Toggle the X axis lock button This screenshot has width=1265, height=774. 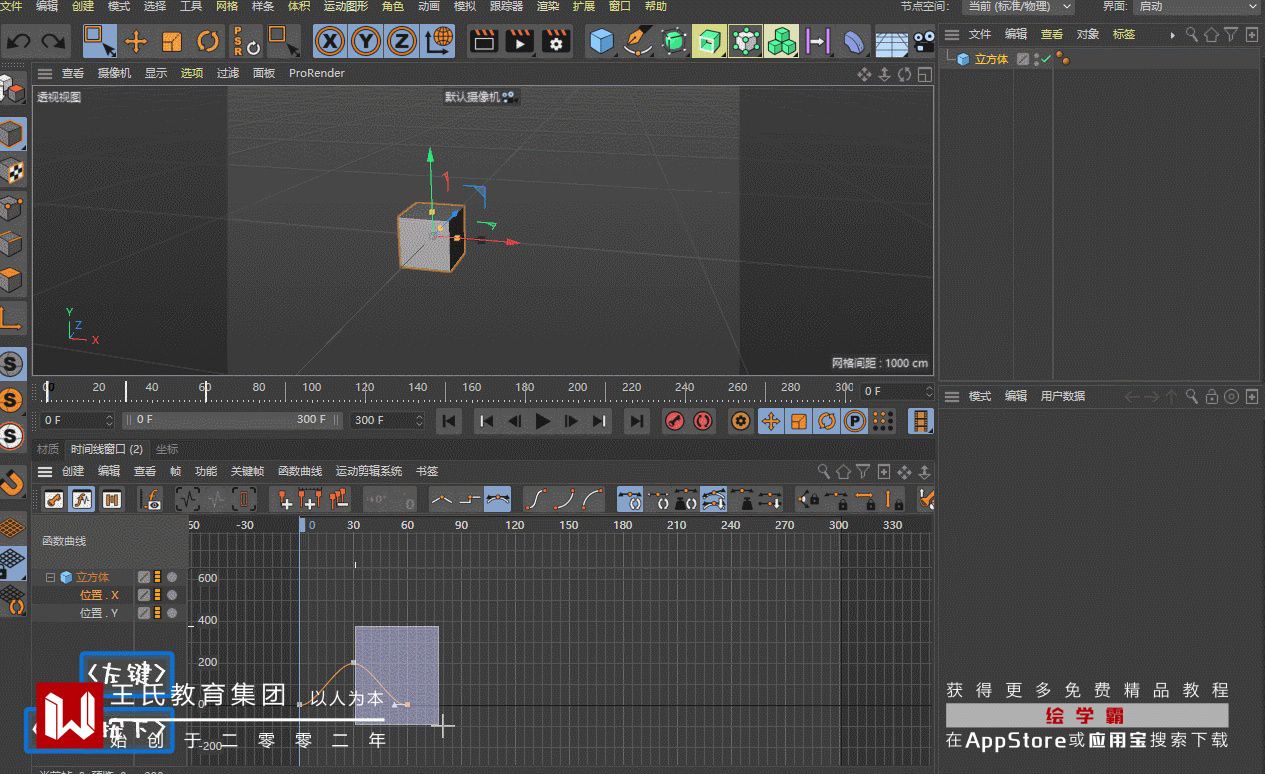coord(330,42)
